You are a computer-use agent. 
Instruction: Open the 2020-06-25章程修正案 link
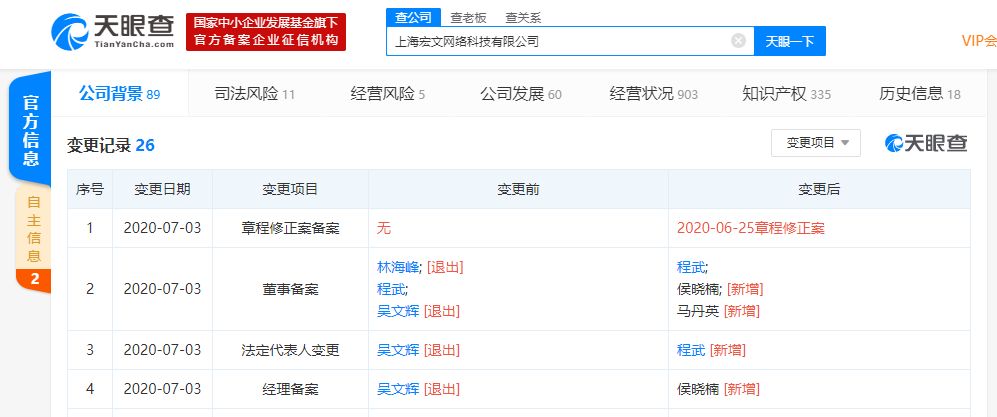pyautogui.click(x=750, y=228)
